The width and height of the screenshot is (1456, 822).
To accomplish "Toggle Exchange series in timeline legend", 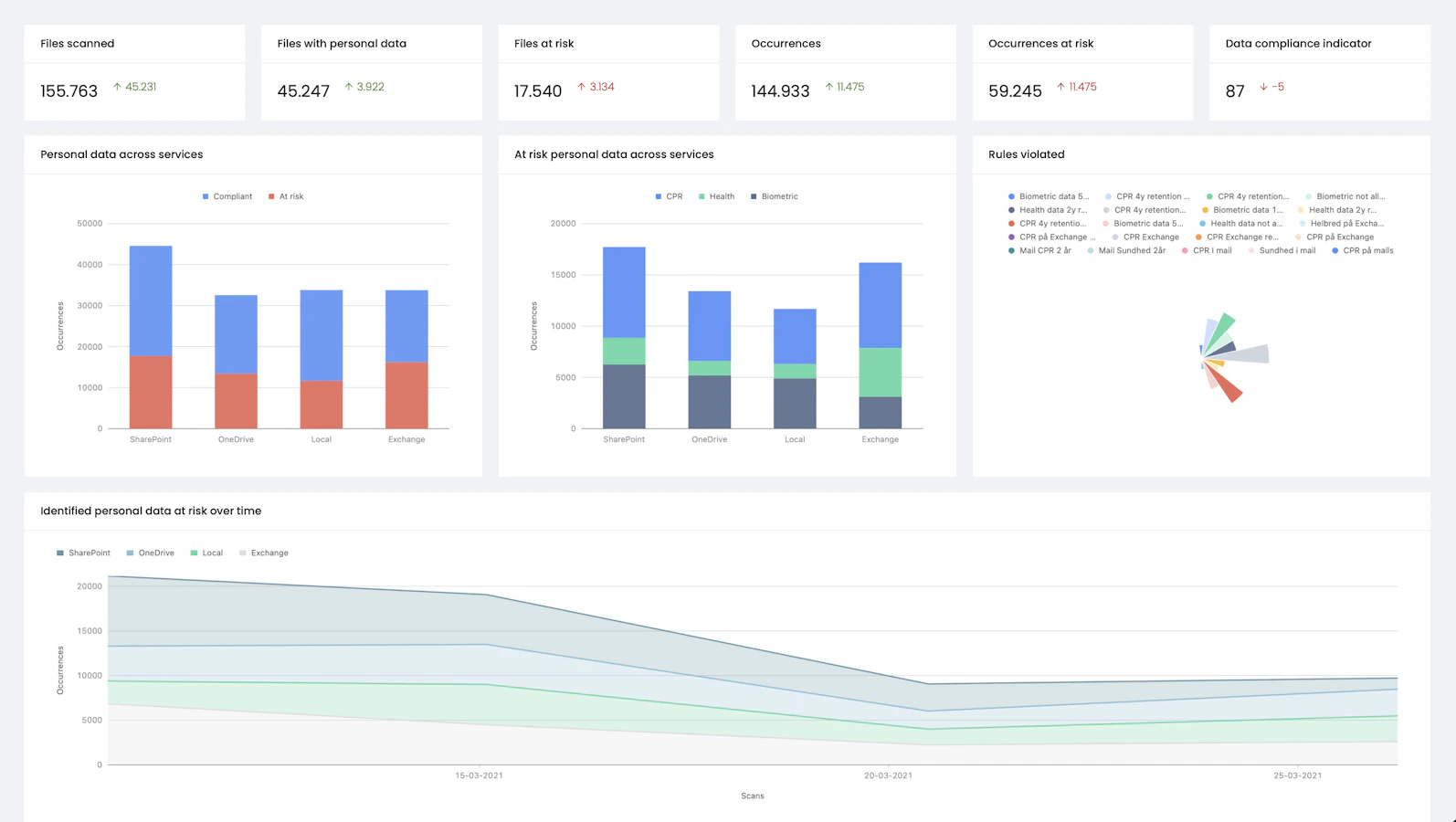I will pyautogui.click(x=263, y=553).
